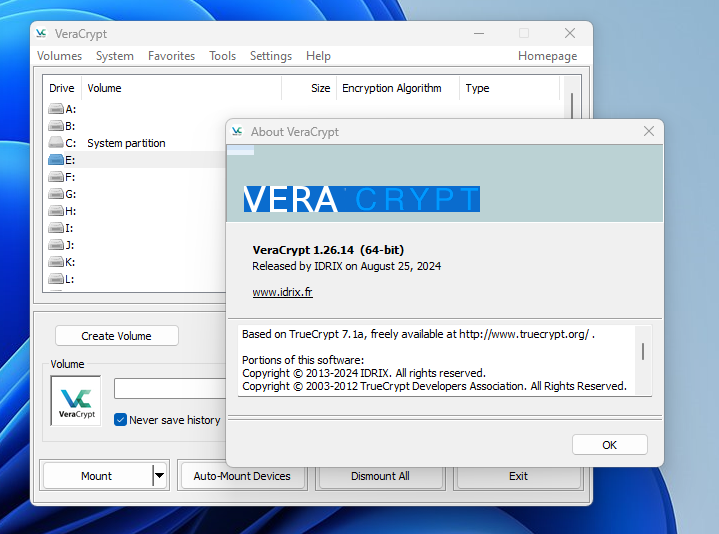Image resolution: width=719 pixels, height=534 pixels.
Task: Open the System menu
Action: 115,56
